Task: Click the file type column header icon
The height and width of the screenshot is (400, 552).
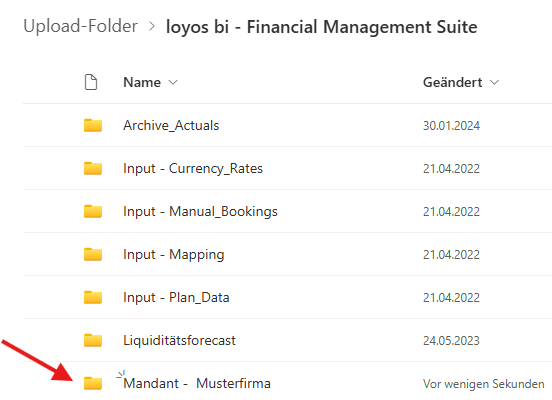Action: click(x=91, y=82)
